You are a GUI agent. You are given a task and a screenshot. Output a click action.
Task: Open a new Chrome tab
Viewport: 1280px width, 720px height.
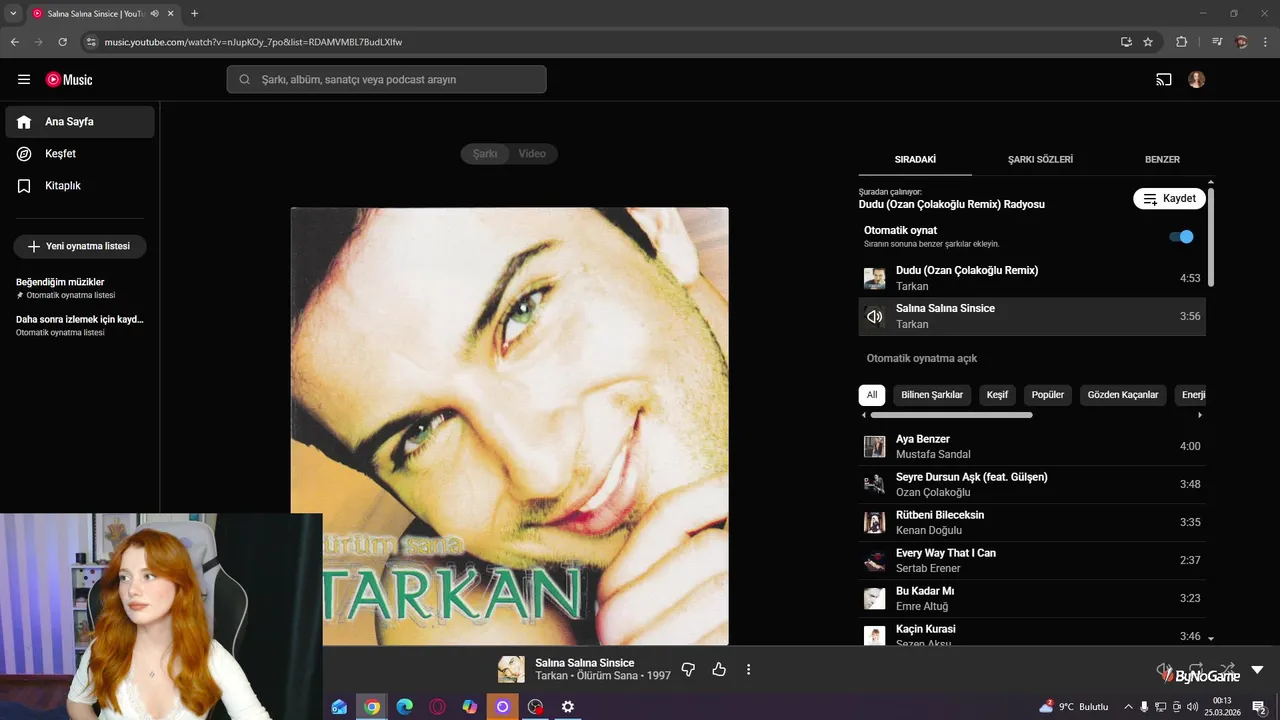tap(194, 13)
